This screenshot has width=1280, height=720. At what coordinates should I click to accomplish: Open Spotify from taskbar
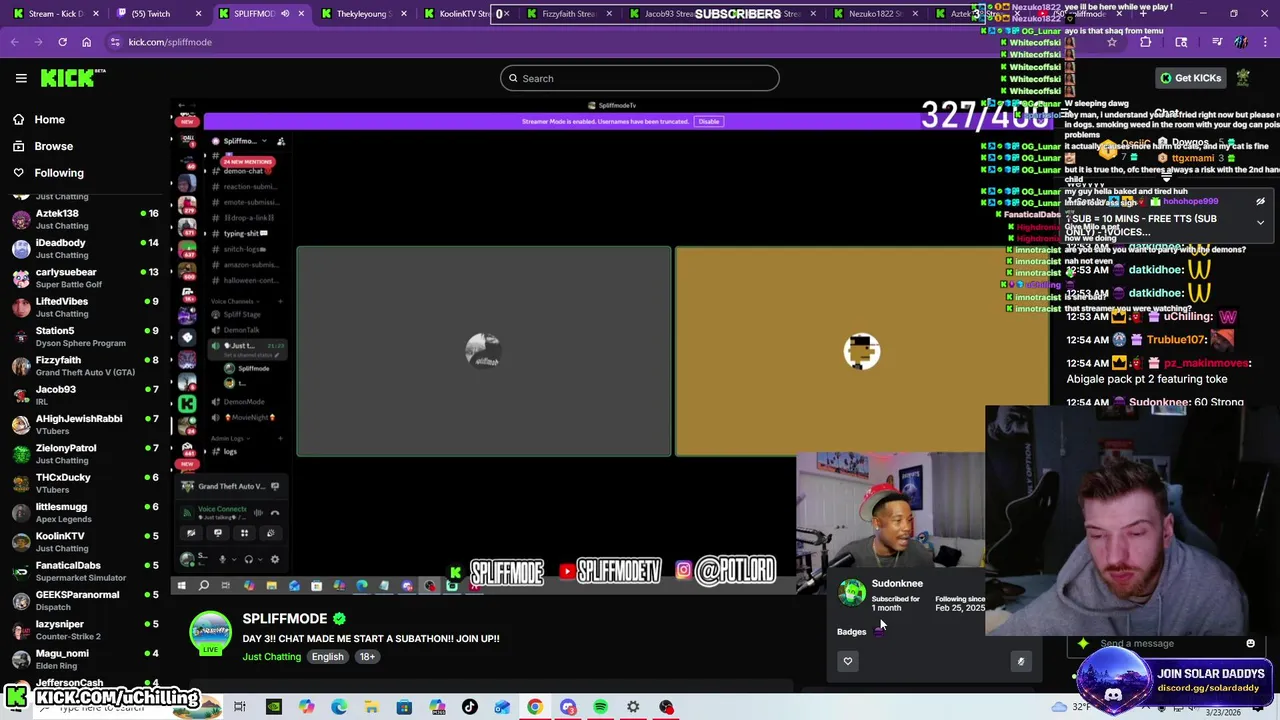(600, 707)
